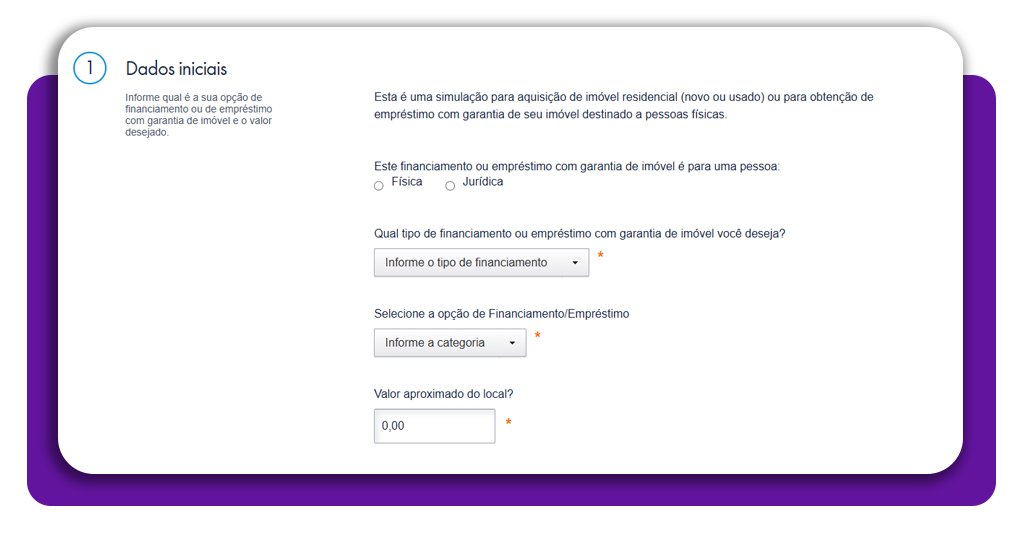
Task: Click required asterisk beside the value field
Action: pos(508,424)
